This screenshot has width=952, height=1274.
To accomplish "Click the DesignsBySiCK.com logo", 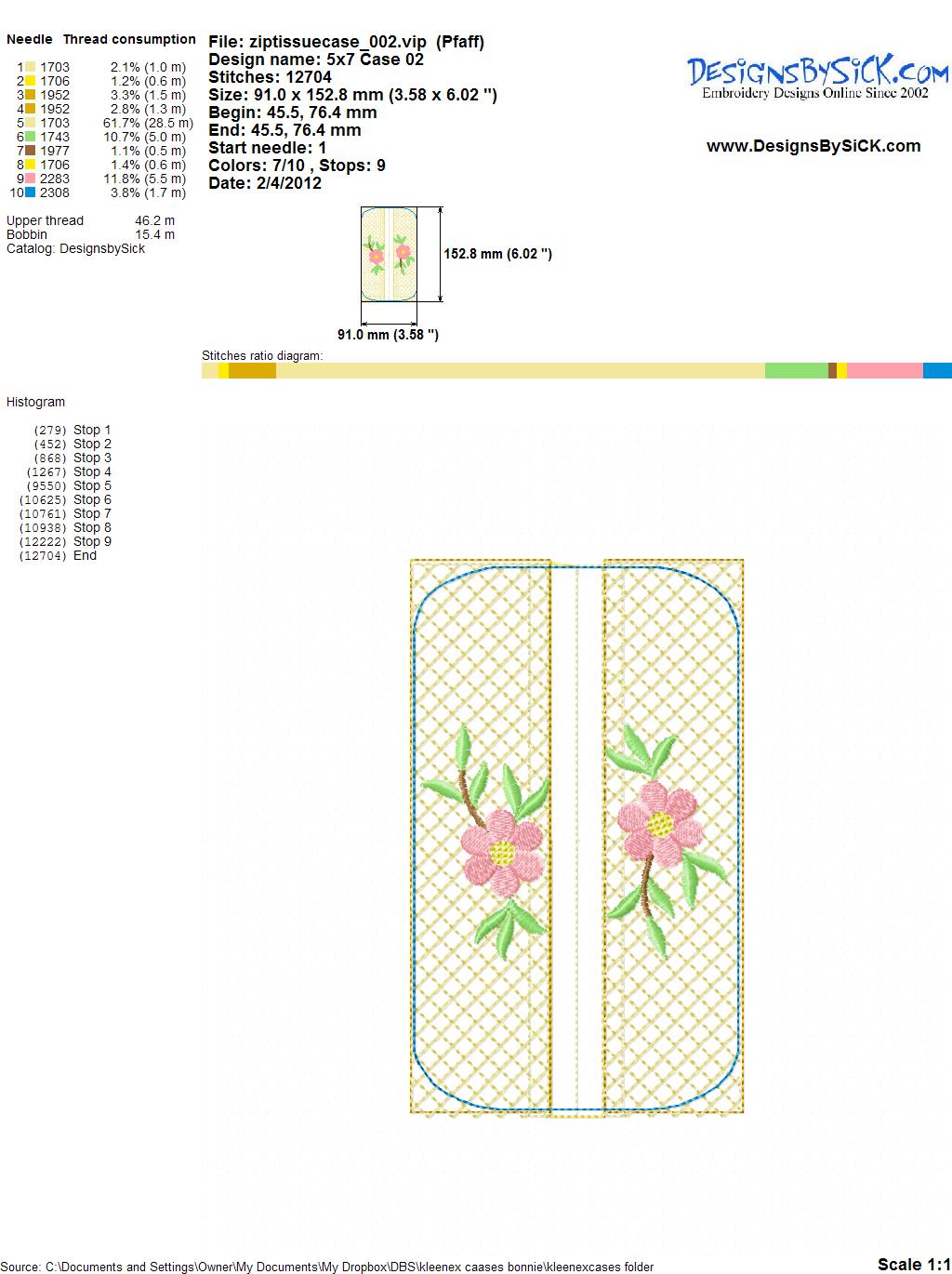I will point(817,76).
